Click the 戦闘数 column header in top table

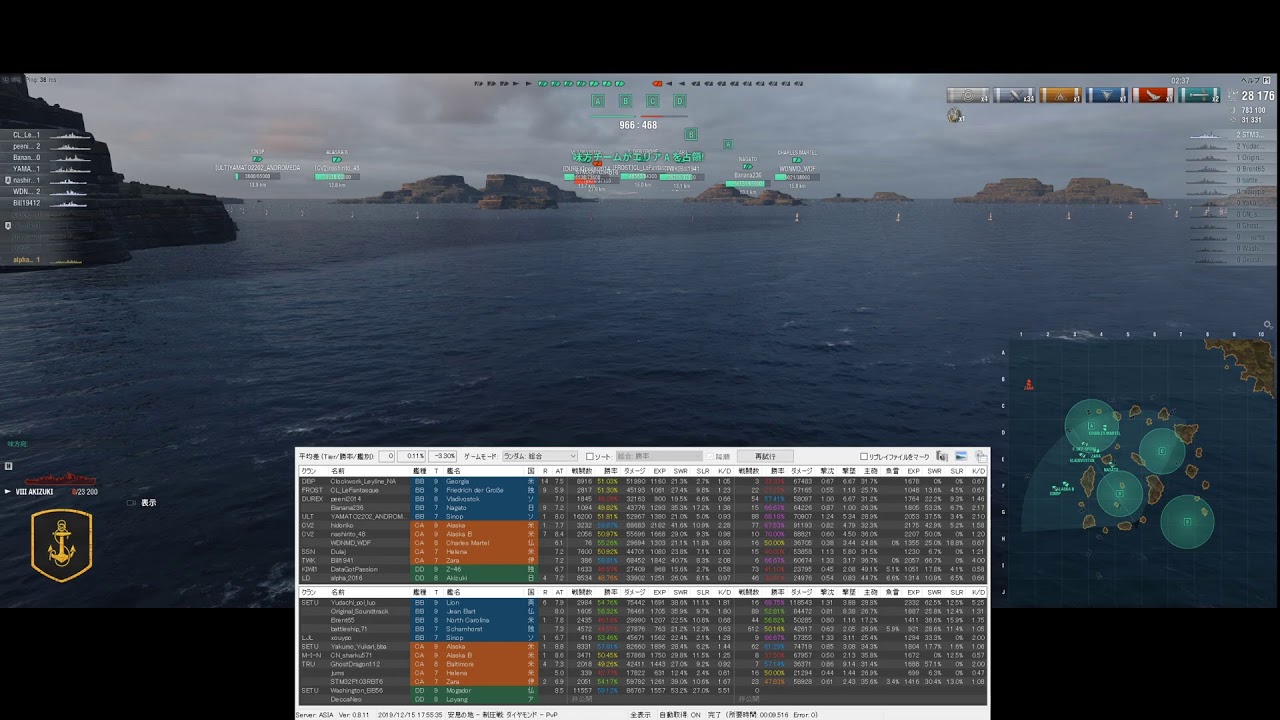[x=582, y=470]
